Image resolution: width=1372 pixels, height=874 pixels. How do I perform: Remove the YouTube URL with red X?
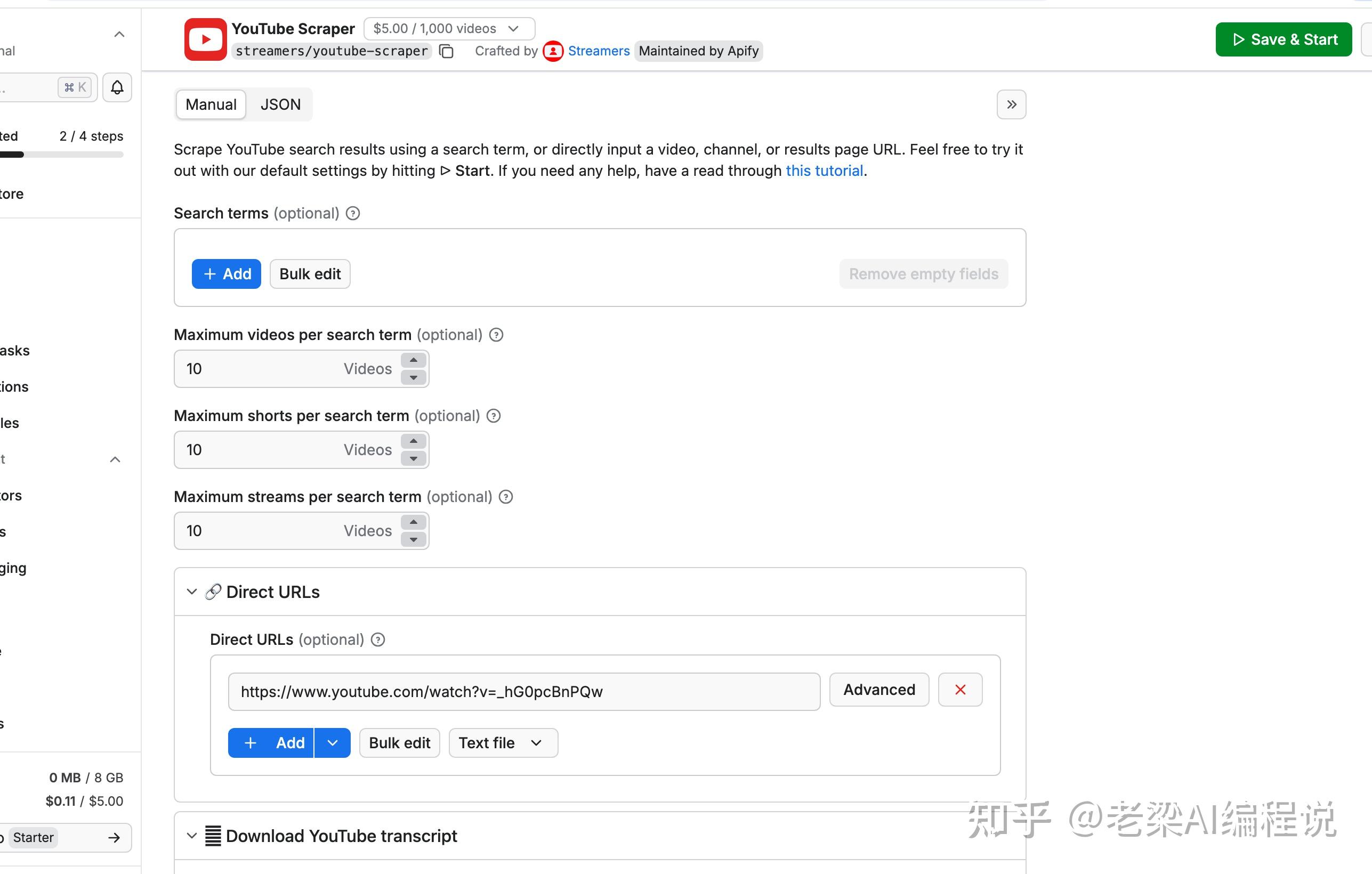coord(960,690)
